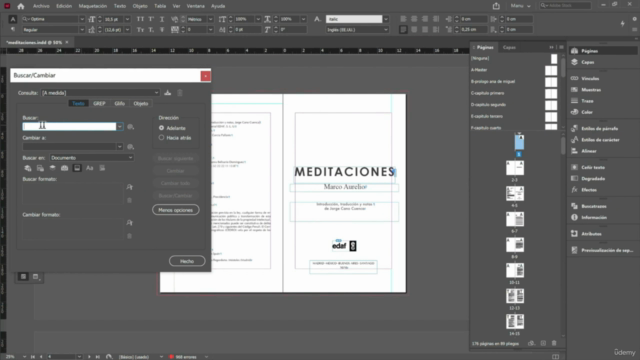This screenshot has width=640, height=360.
Task: Apply Strikethrough formatting
Action: pyautogui.click(x=162, y=30)
